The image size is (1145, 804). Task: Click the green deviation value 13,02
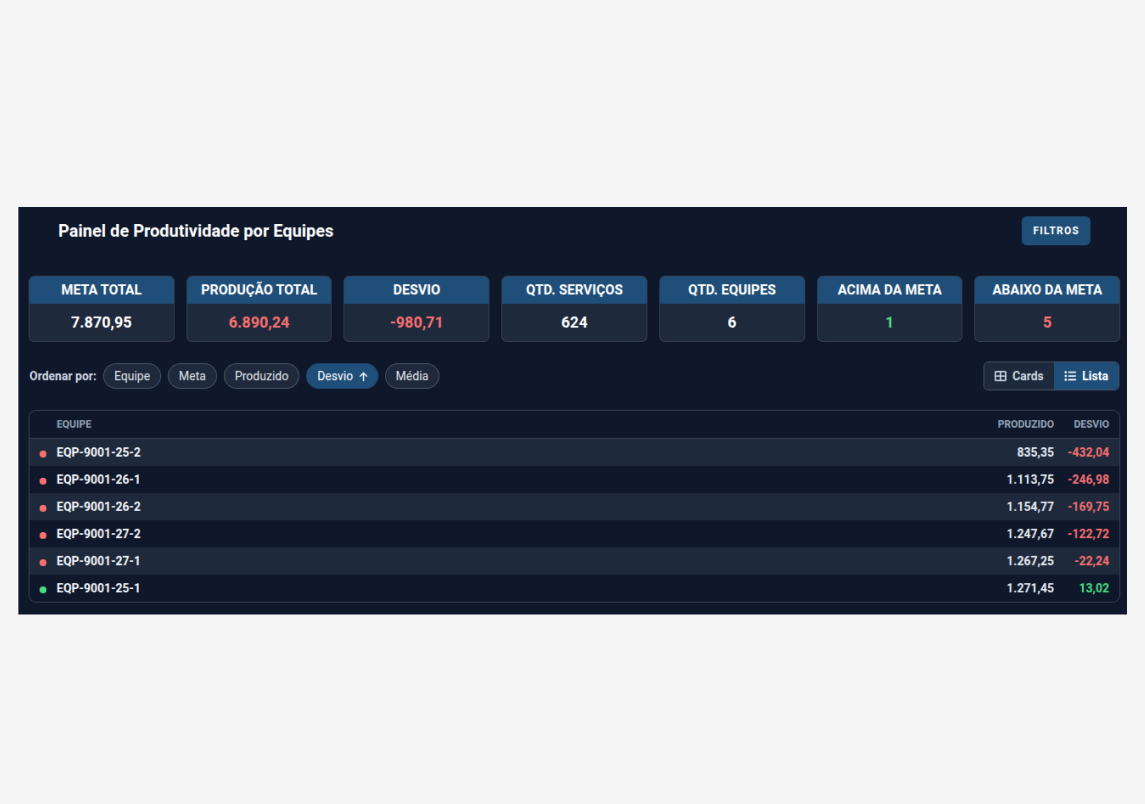point(1094,588)
